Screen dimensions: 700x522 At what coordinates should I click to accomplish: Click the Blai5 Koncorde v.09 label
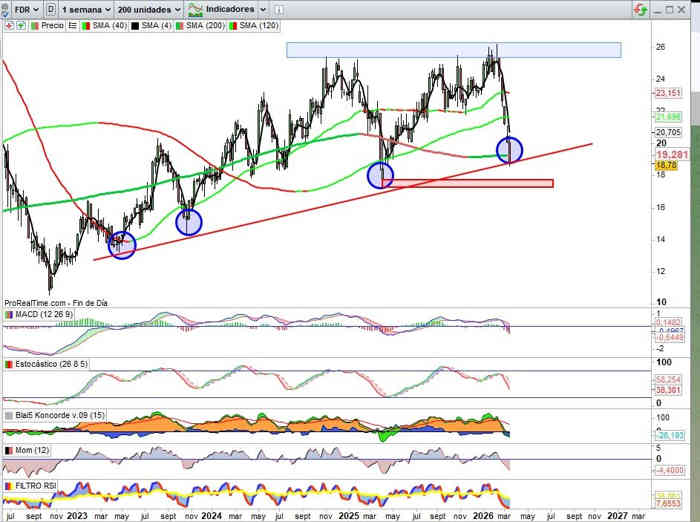49,414
